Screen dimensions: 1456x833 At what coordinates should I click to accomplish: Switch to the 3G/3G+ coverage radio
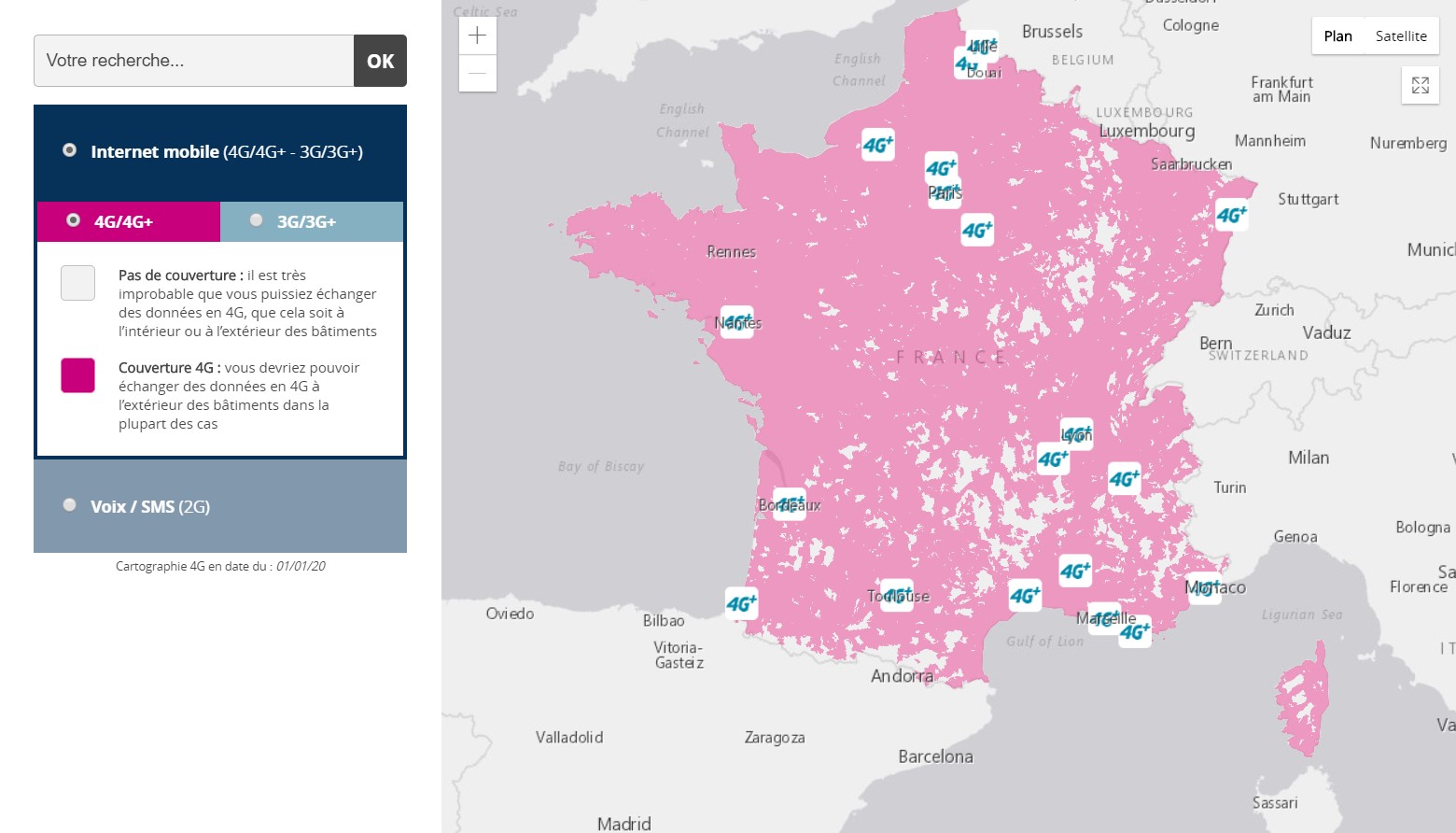[256, 220]
